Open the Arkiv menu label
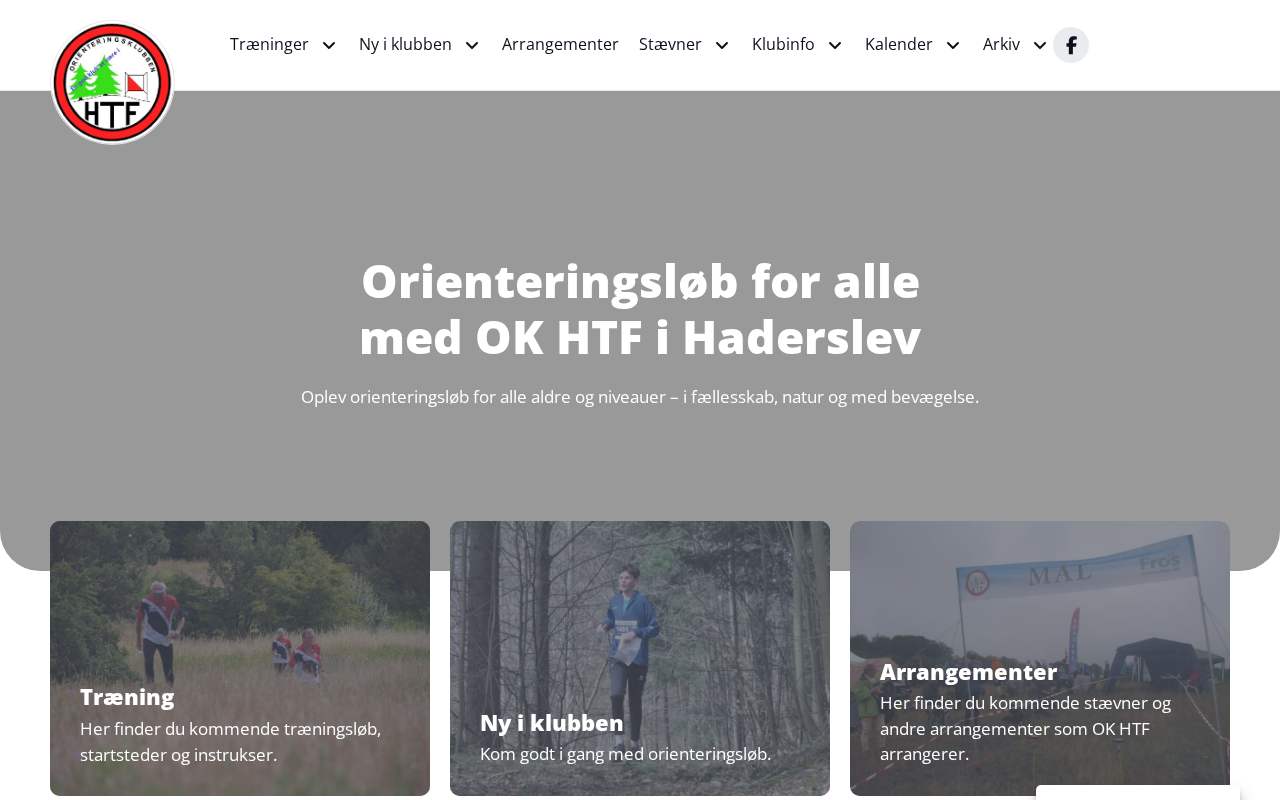 1001,44
